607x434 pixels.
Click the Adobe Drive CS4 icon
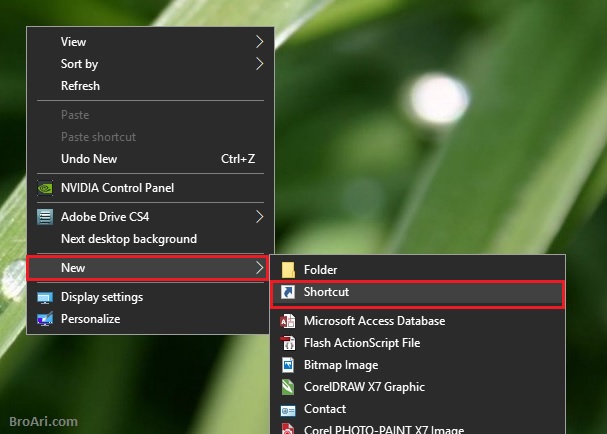tap(45, 217)
